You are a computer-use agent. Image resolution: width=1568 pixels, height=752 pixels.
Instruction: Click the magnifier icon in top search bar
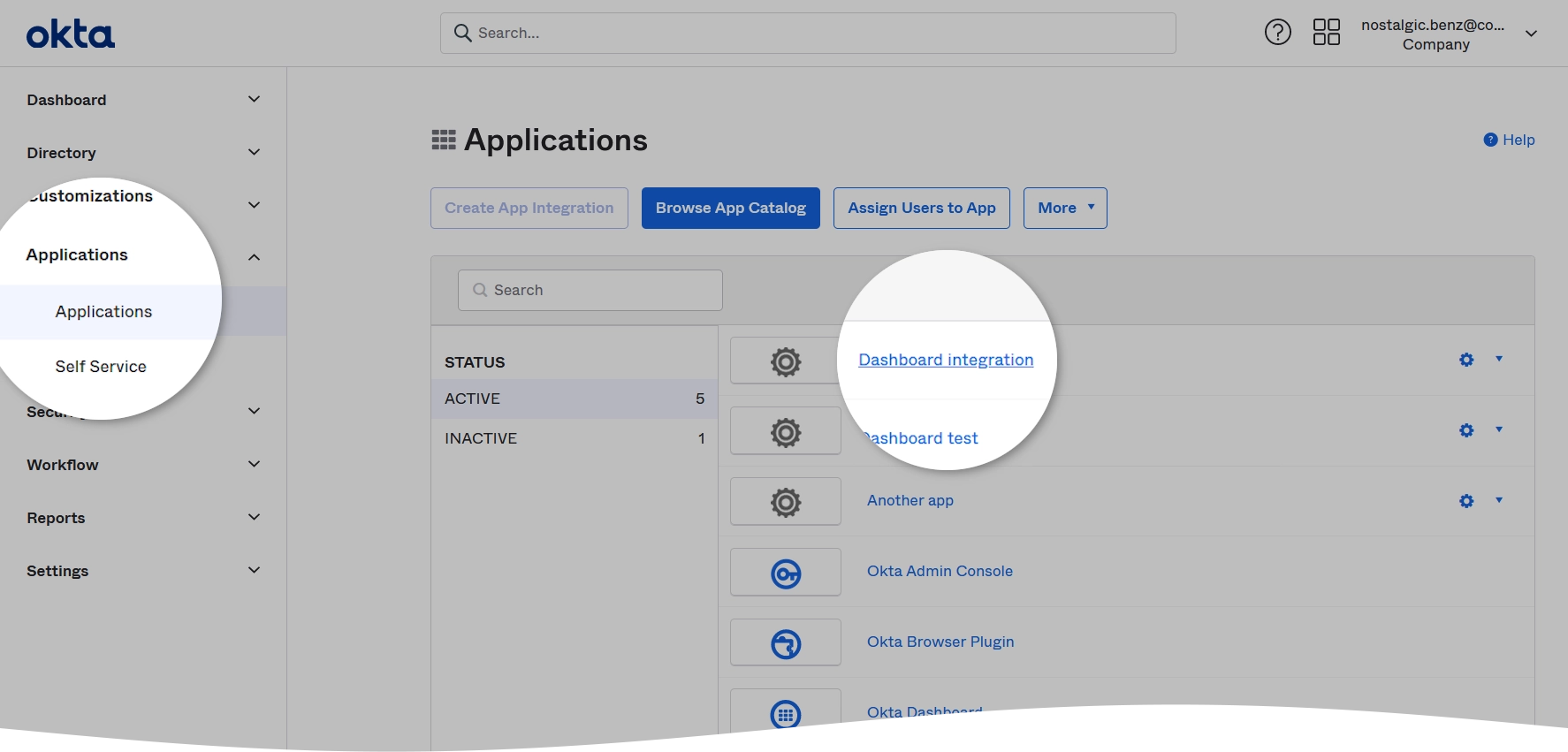(x=462, y=33)
